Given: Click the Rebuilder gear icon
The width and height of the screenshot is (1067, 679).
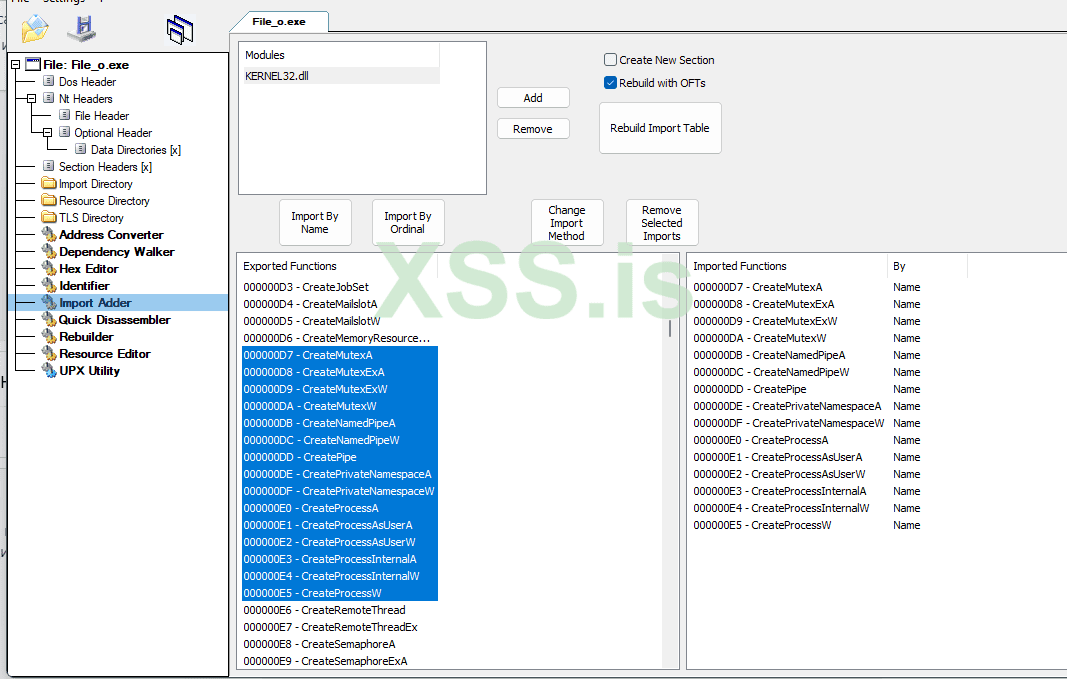Looking at the screenshot, I should pyautogui.click(x=49, y=336).
